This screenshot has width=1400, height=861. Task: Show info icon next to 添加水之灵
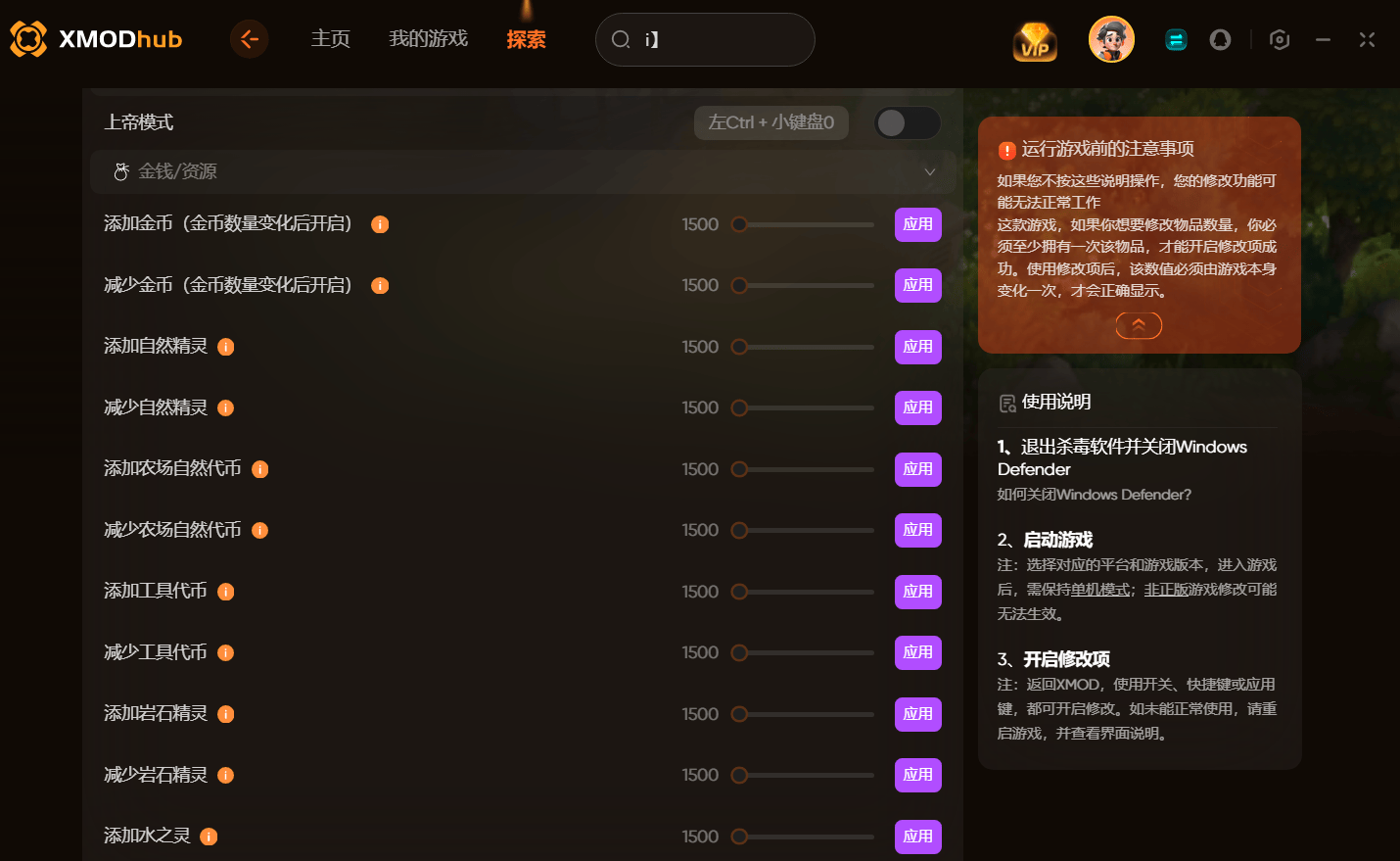[x=209, y=837]
